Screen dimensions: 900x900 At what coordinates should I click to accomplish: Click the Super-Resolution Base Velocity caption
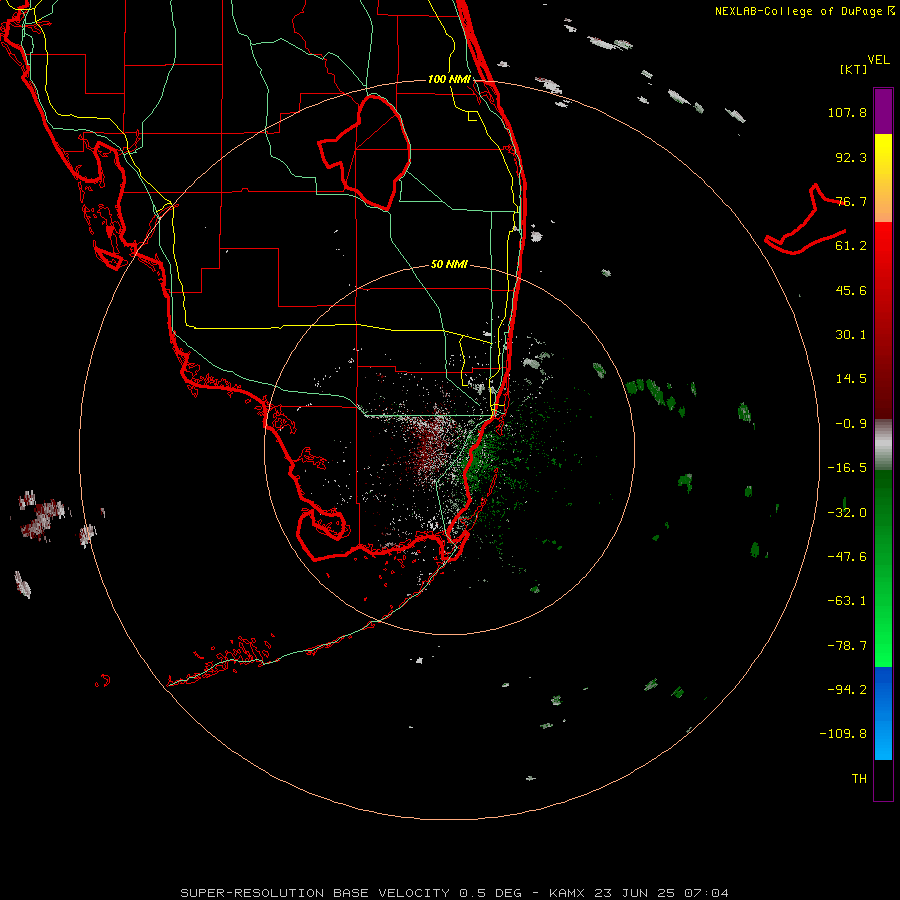coord(455,893)
